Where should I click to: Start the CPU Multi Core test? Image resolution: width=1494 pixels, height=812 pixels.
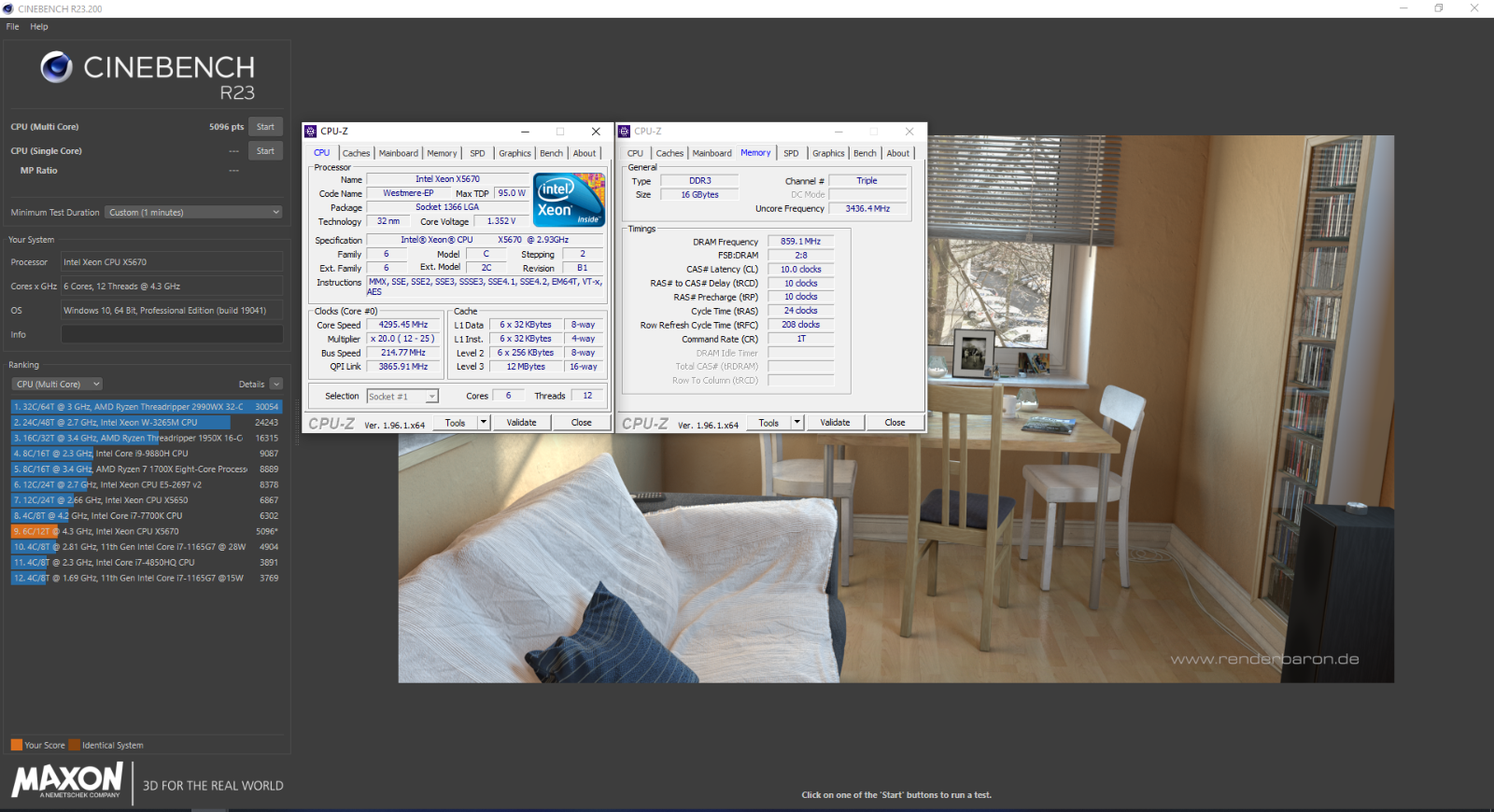(266, 127)
